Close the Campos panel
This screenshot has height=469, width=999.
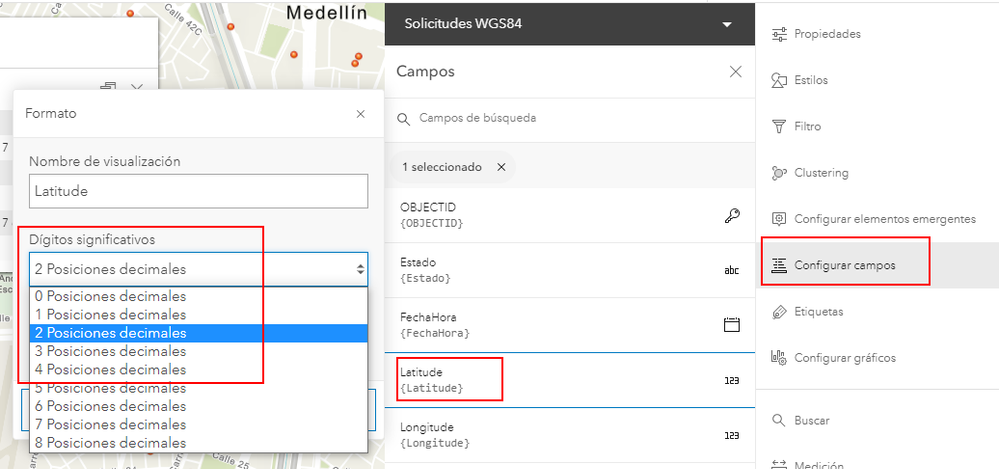[735, 72]
